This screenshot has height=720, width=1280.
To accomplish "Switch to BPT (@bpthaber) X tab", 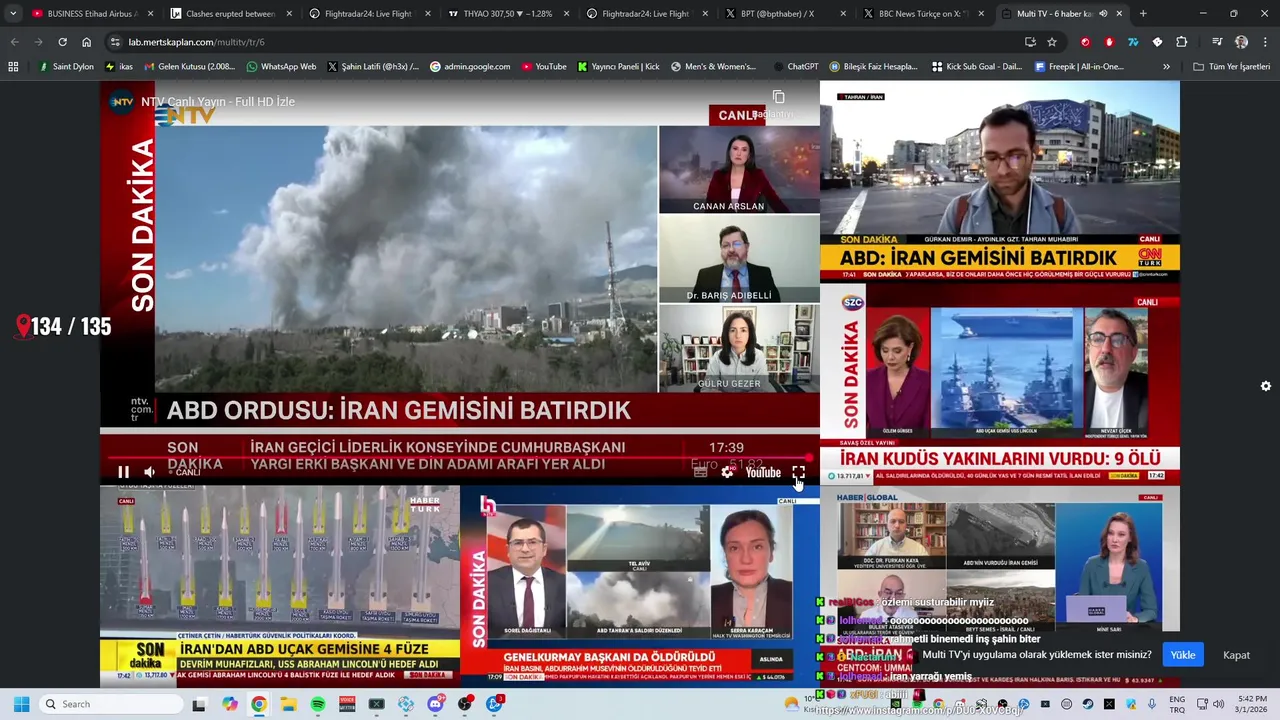I will (787, 14).
